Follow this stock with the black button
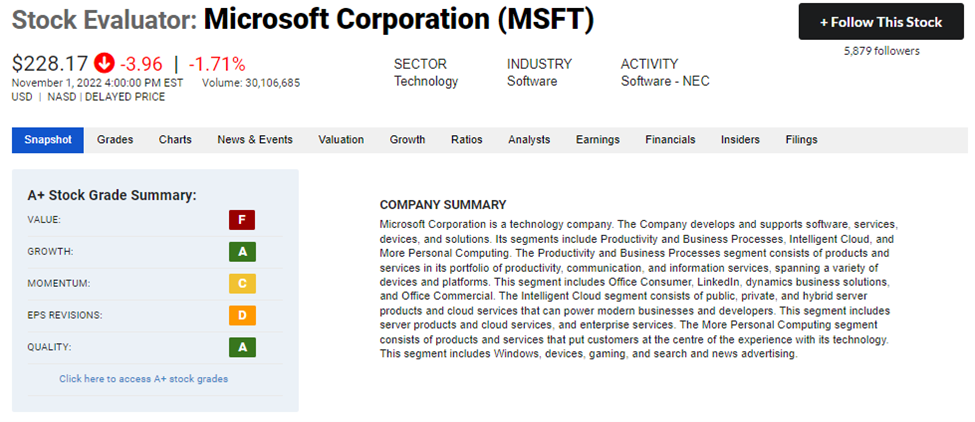Image resolution: width=975 pixels, height=422 pixels. (880, 22)
